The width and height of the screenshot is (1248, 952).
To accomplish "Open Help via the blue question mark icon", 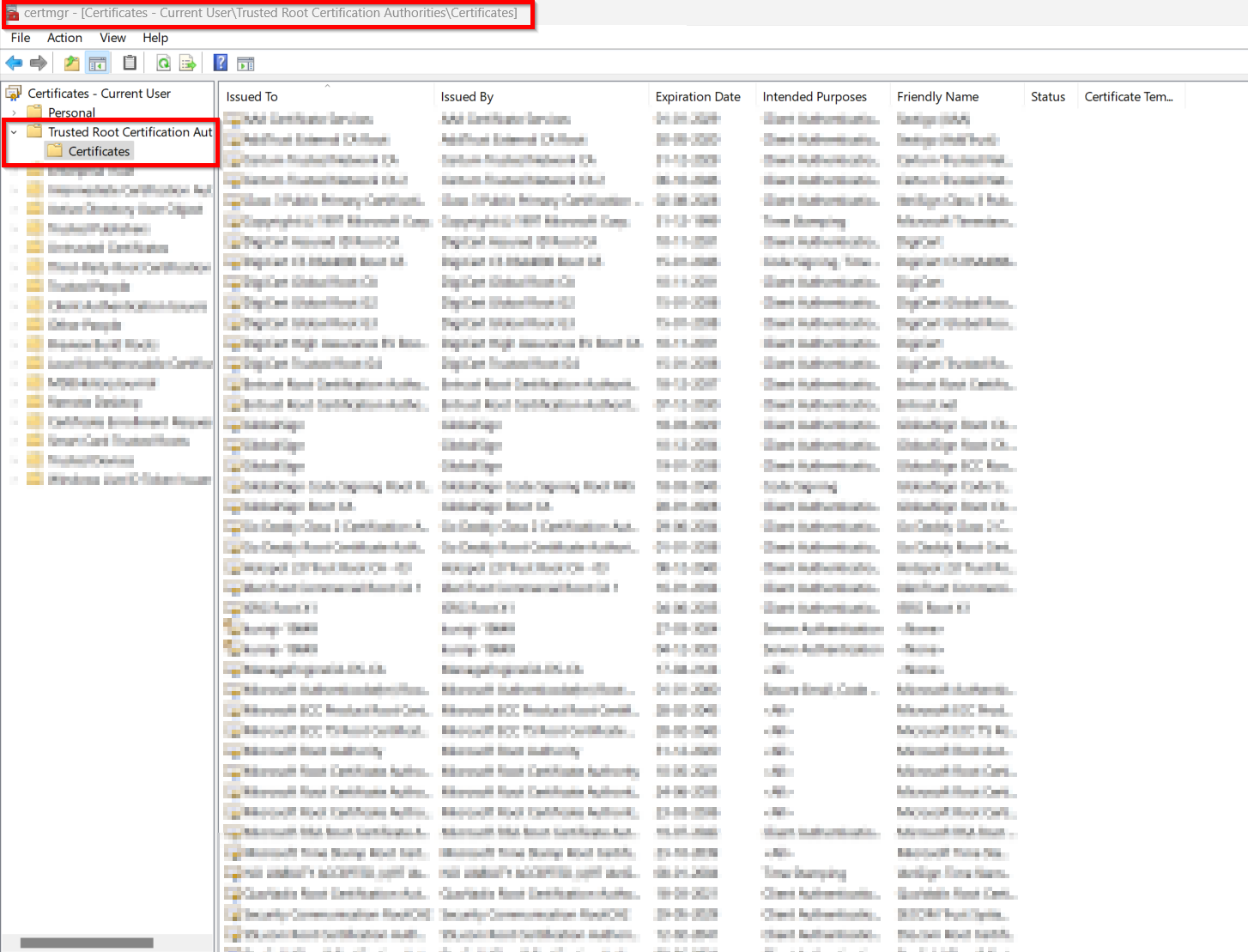I will point(221,63).
